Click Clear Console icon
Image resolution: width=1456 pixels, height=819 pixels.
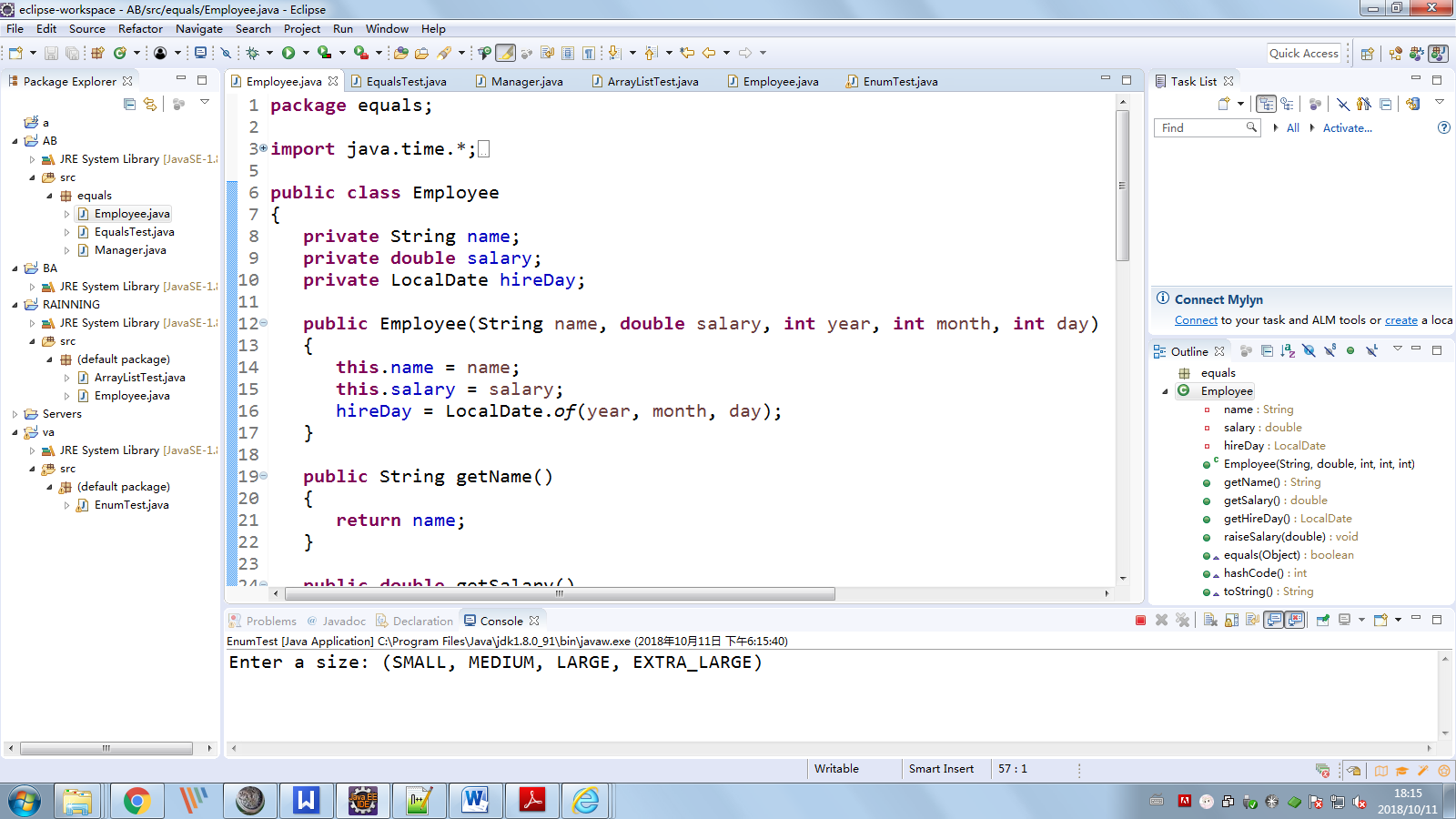[x=1210, y=620]
